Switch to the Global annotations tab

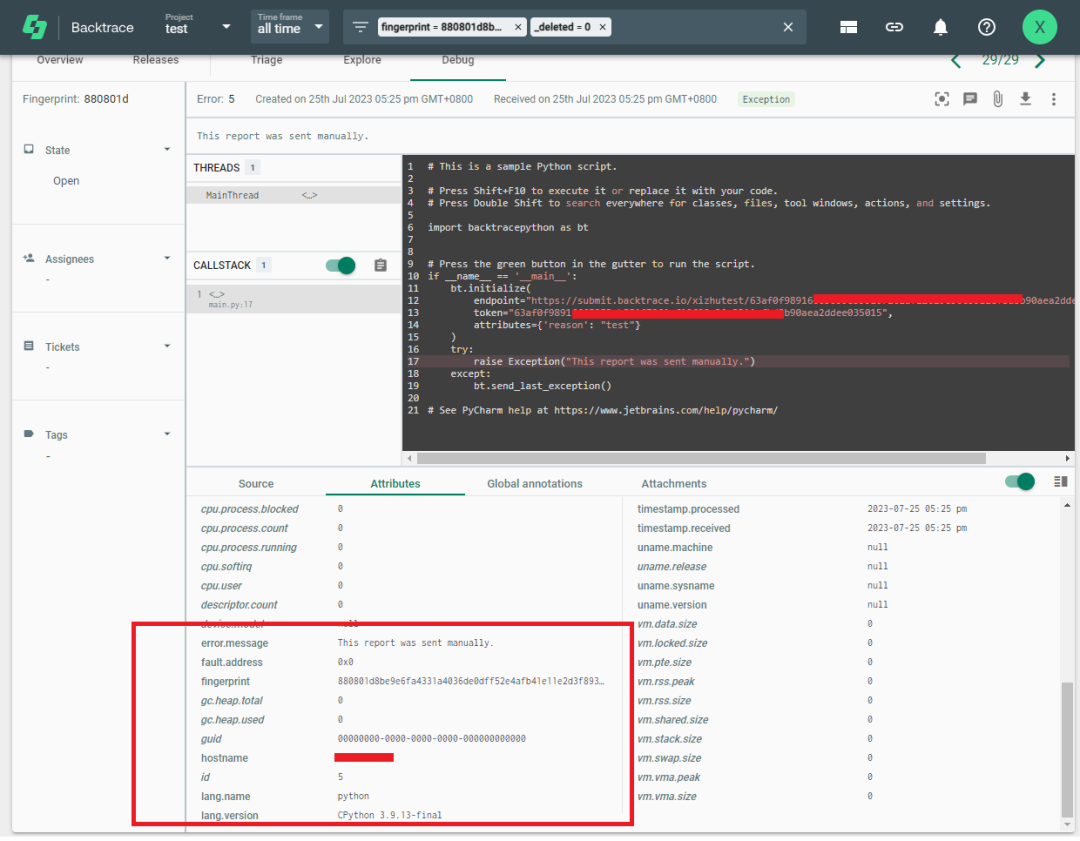click(534, 484)
